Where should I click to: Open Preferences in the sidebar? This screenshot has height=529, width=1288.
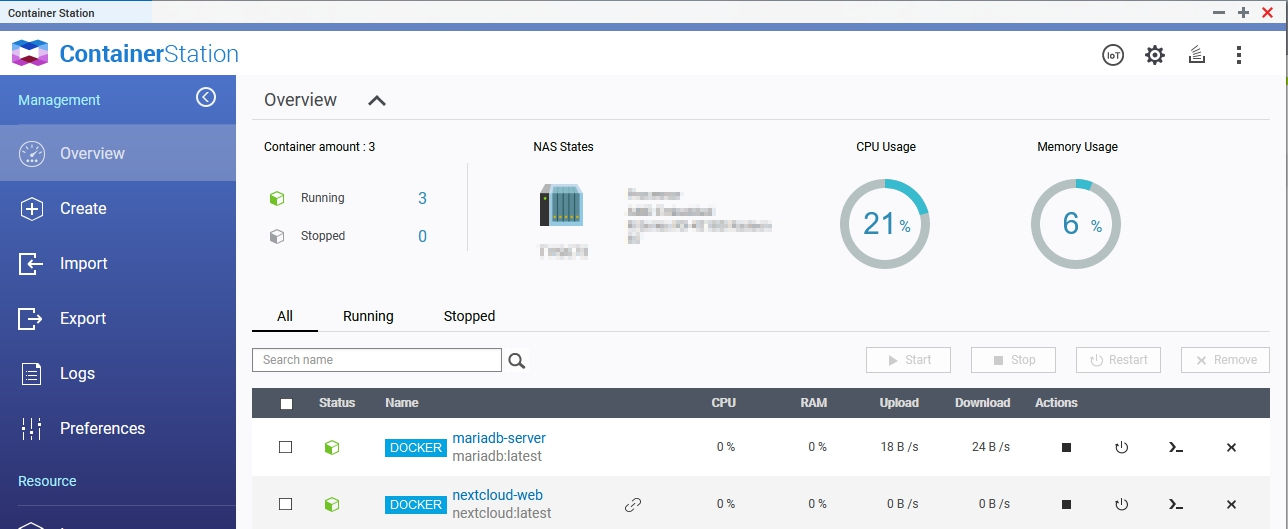click(x=102, y=428)
